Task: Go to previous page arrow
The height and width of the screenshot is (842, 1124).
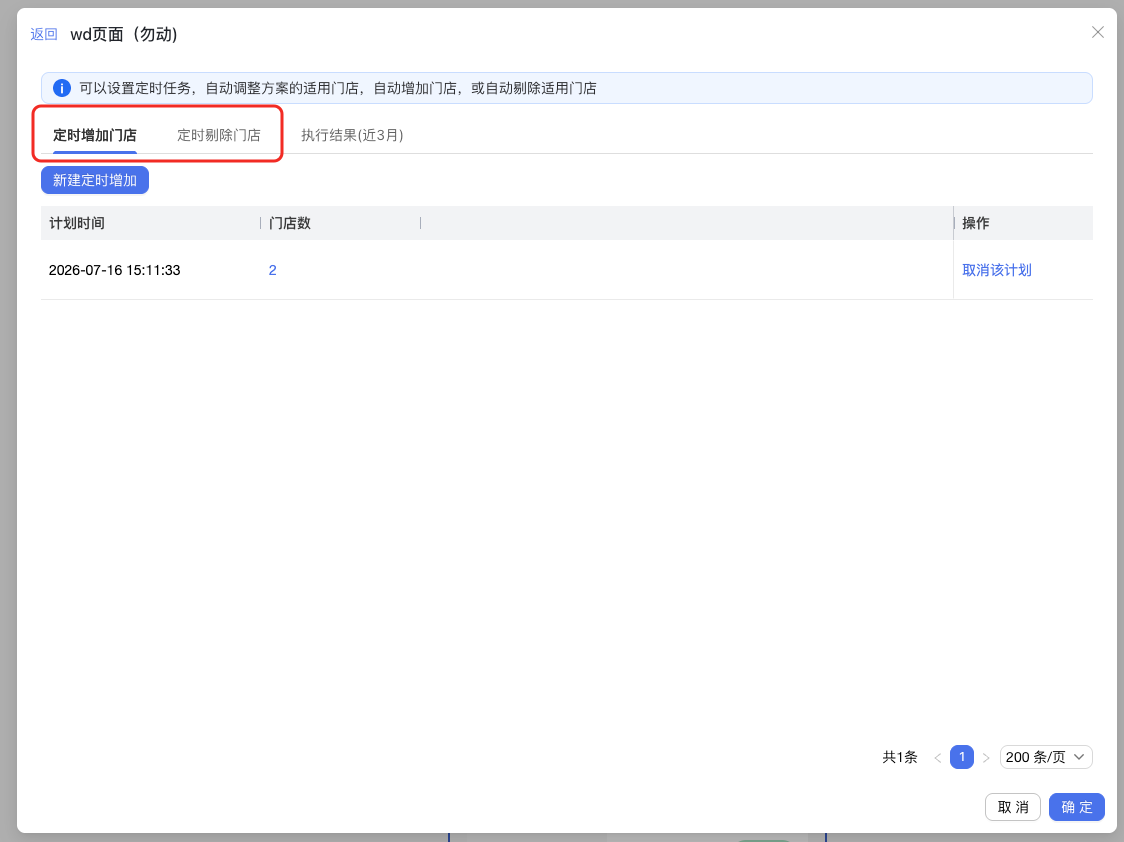Action: point(938,757)
